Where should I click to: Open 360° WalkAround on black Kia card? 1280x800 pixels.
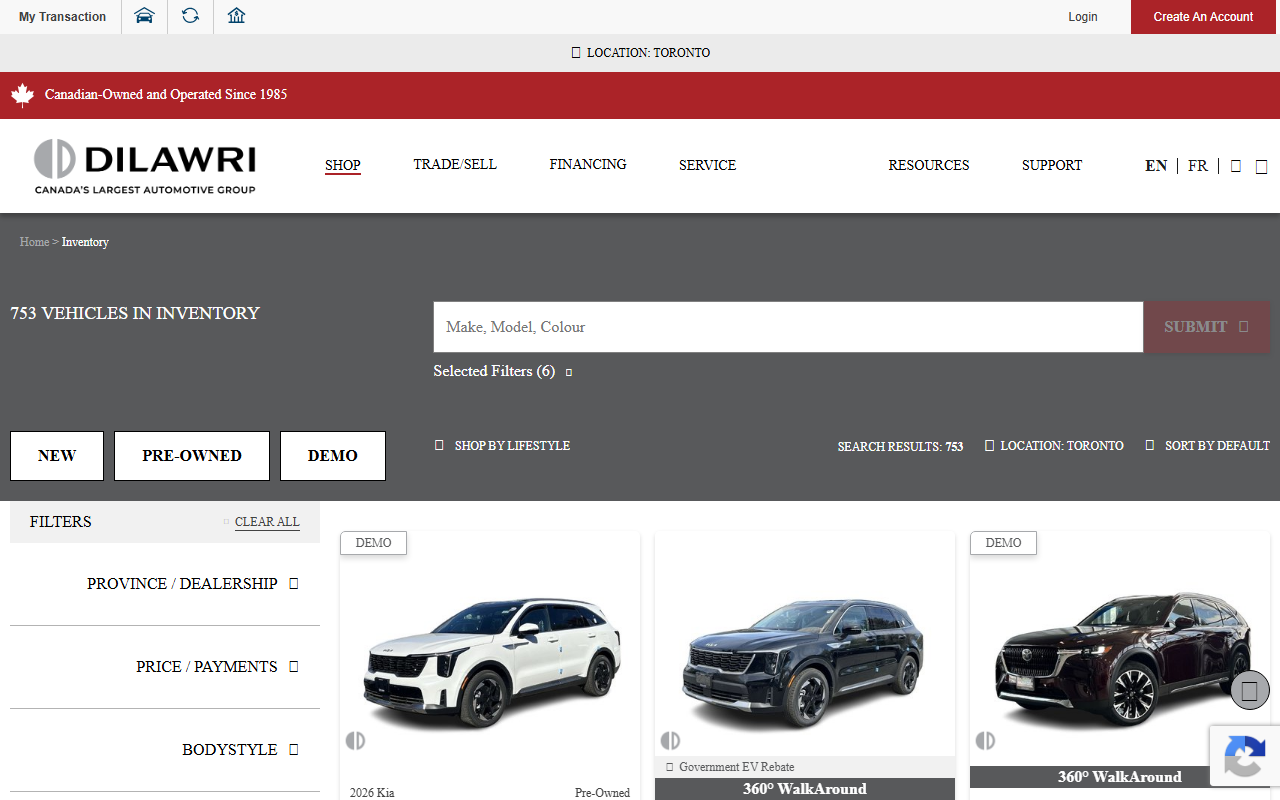[805, 789]
